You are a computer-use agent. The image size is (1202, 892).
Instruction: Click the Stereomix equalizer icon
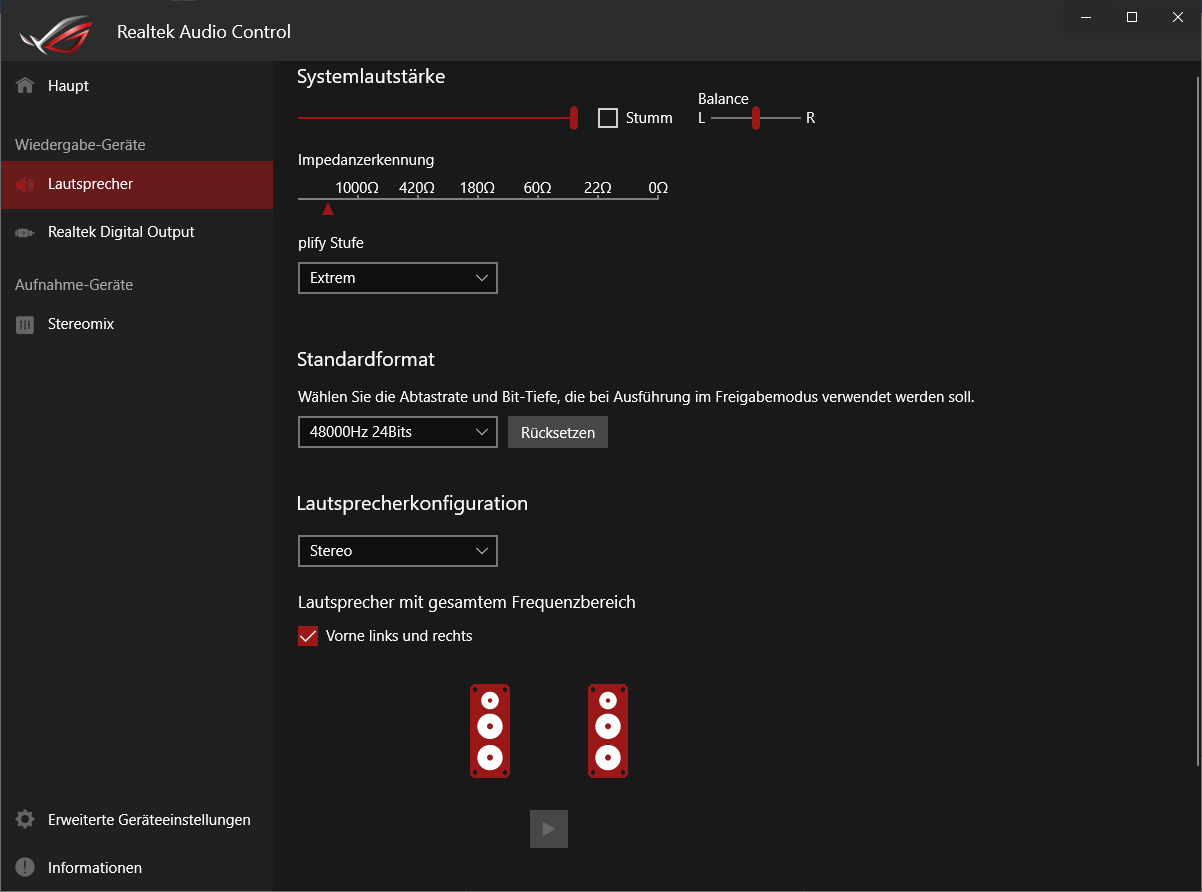tap(25, 325)
